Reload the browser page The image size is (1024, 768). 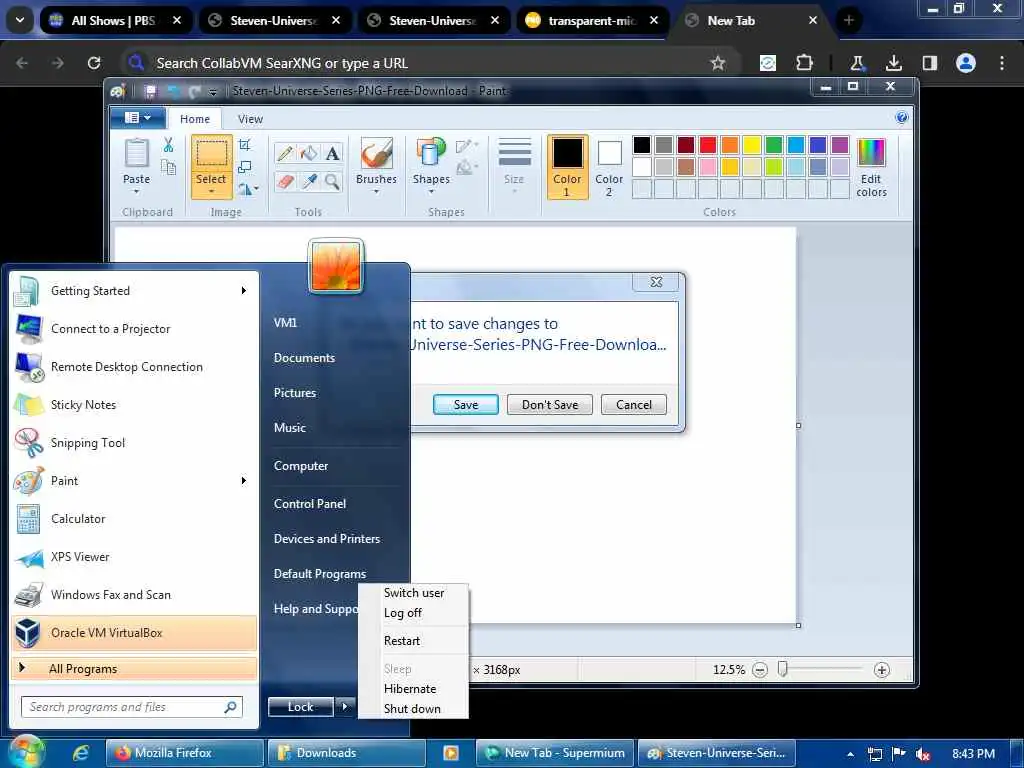click(x=94, y=63)
